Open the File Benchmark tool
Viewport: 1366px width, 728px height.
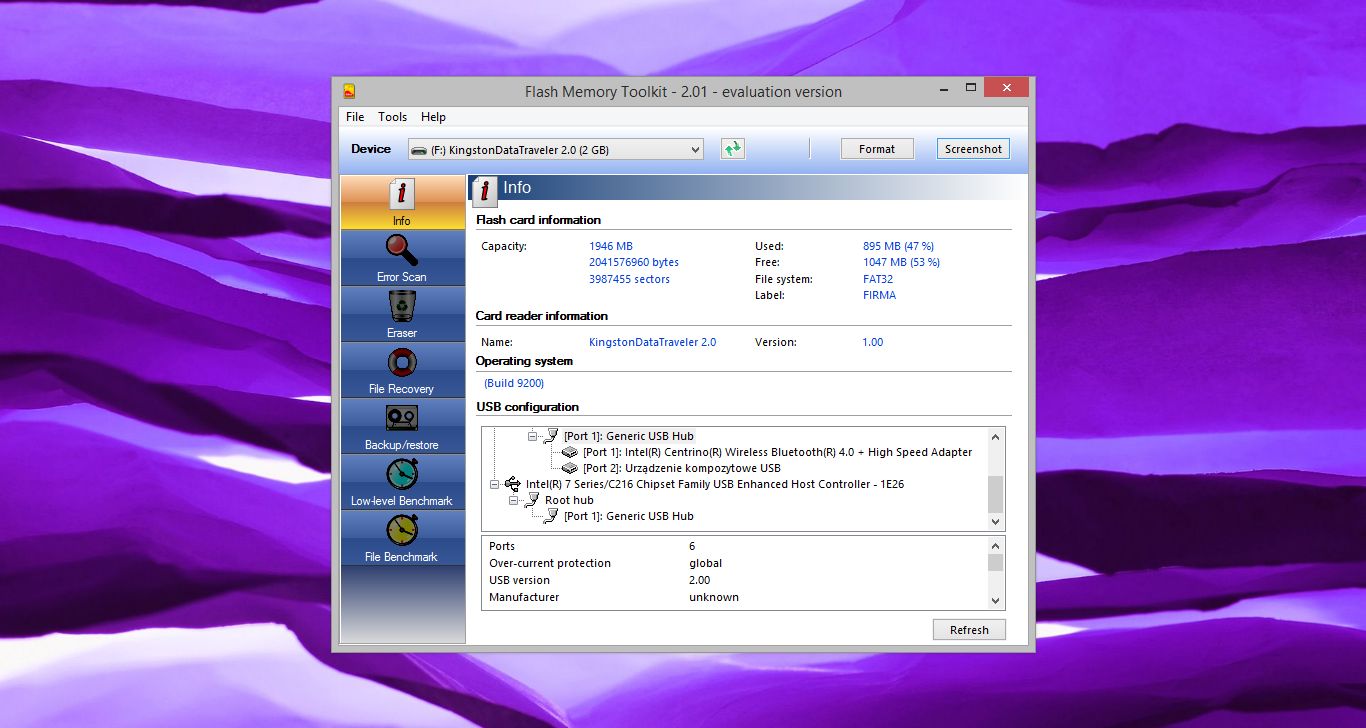(401, 537)
